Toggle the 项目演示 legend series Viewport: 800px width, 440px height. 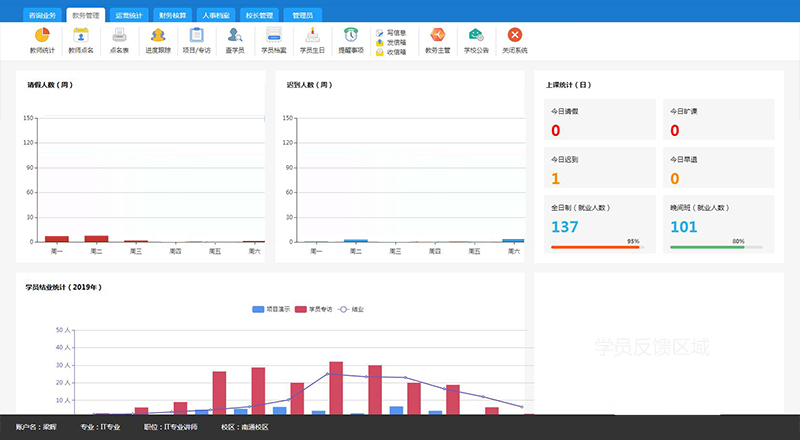point(271,309)
